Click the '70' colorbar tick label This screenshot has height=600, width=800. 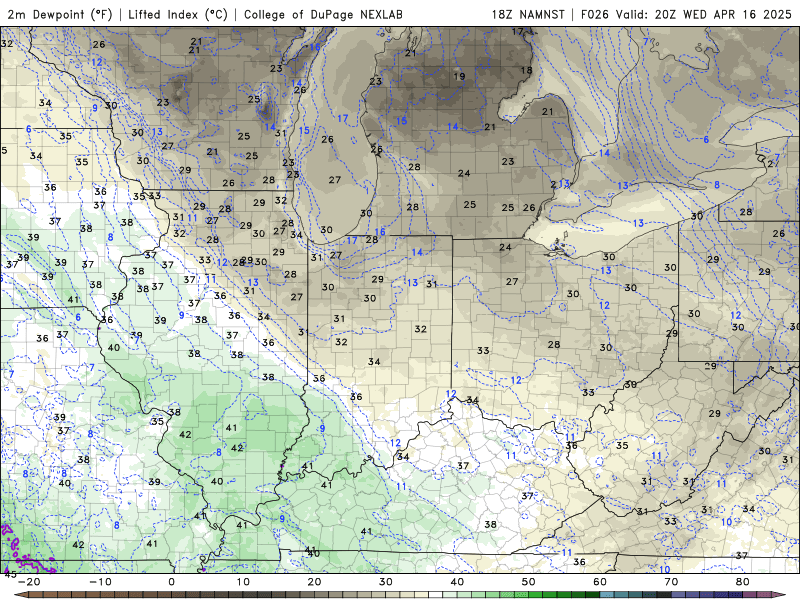tap(671, 582)
